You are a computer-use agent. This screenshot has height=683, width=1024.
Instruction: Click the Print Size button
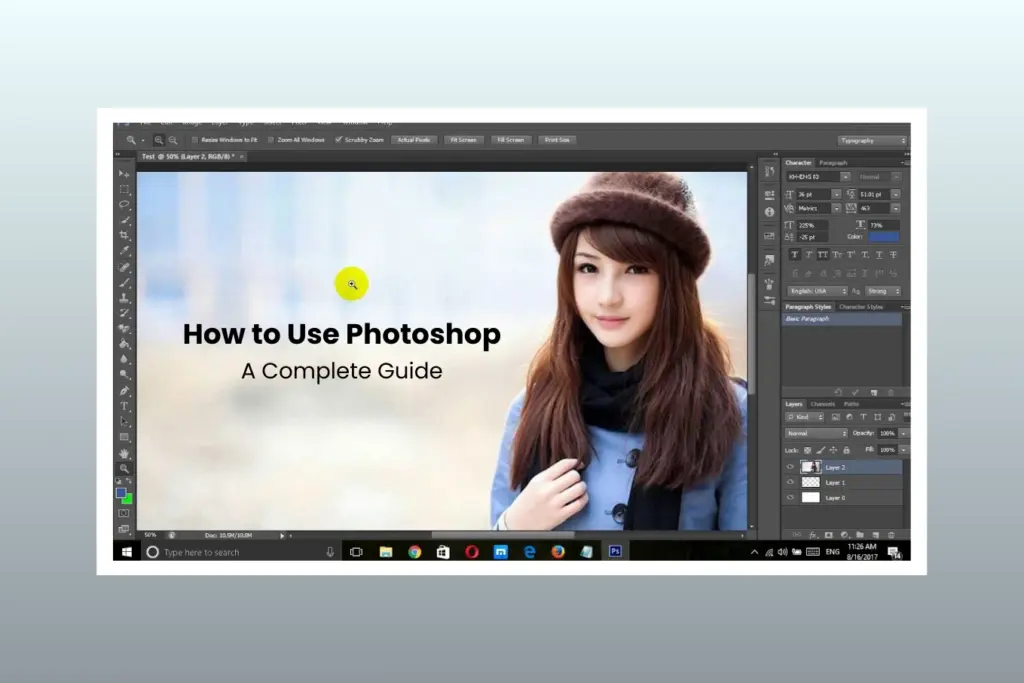coord(557,139)
